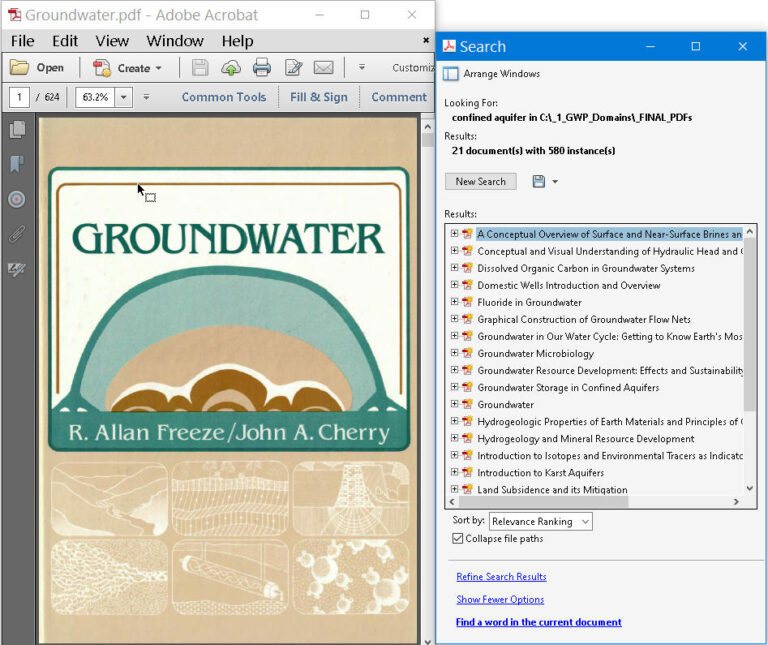Open the Window menu

(x=175, y=41)
